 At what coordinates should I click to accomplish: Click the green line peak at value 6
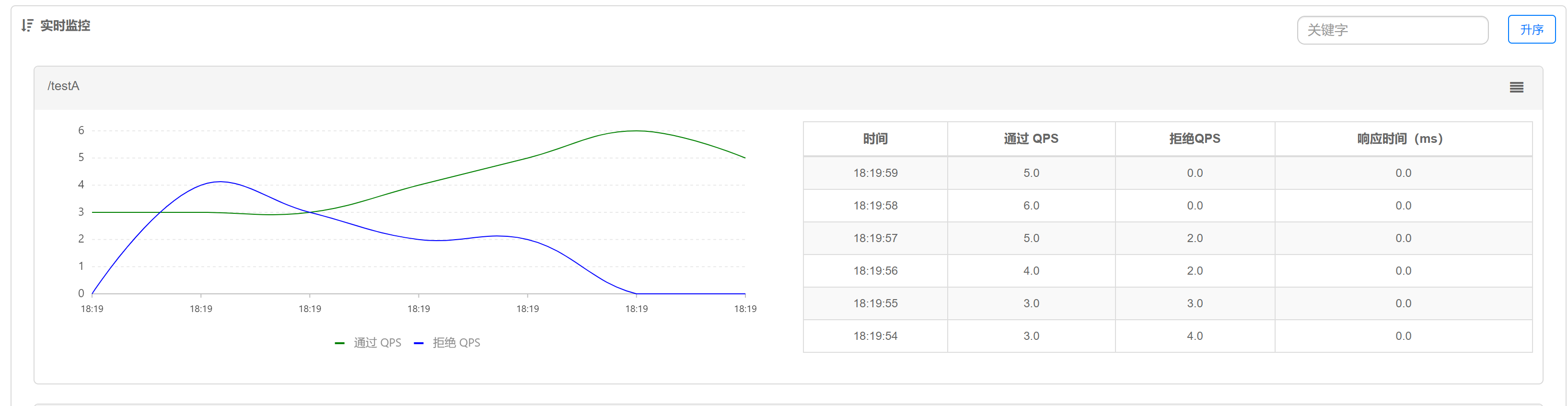[636, 131]
